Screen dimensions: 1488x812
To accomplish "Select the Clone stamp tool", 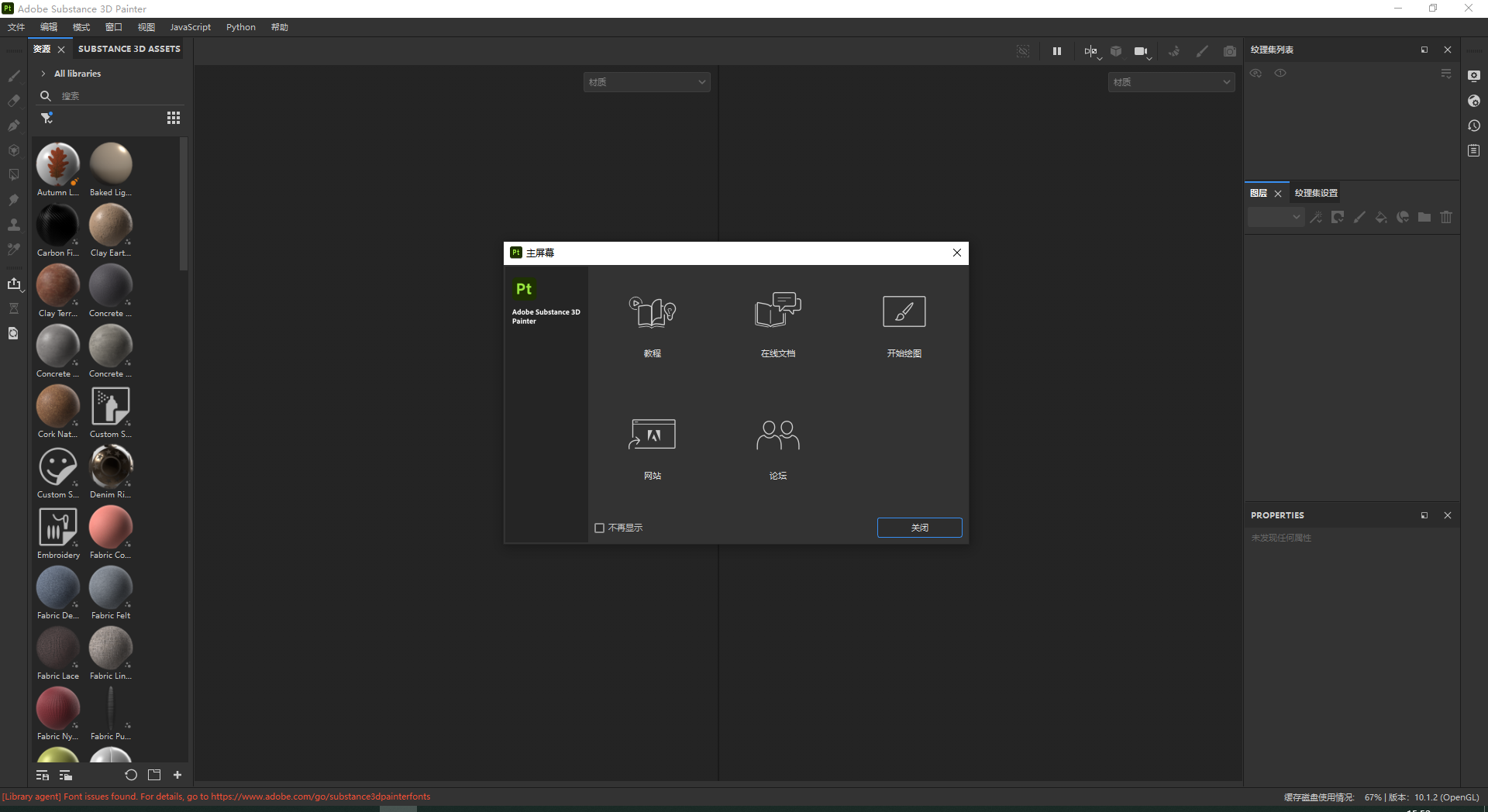I will click(x=14, y=225).
